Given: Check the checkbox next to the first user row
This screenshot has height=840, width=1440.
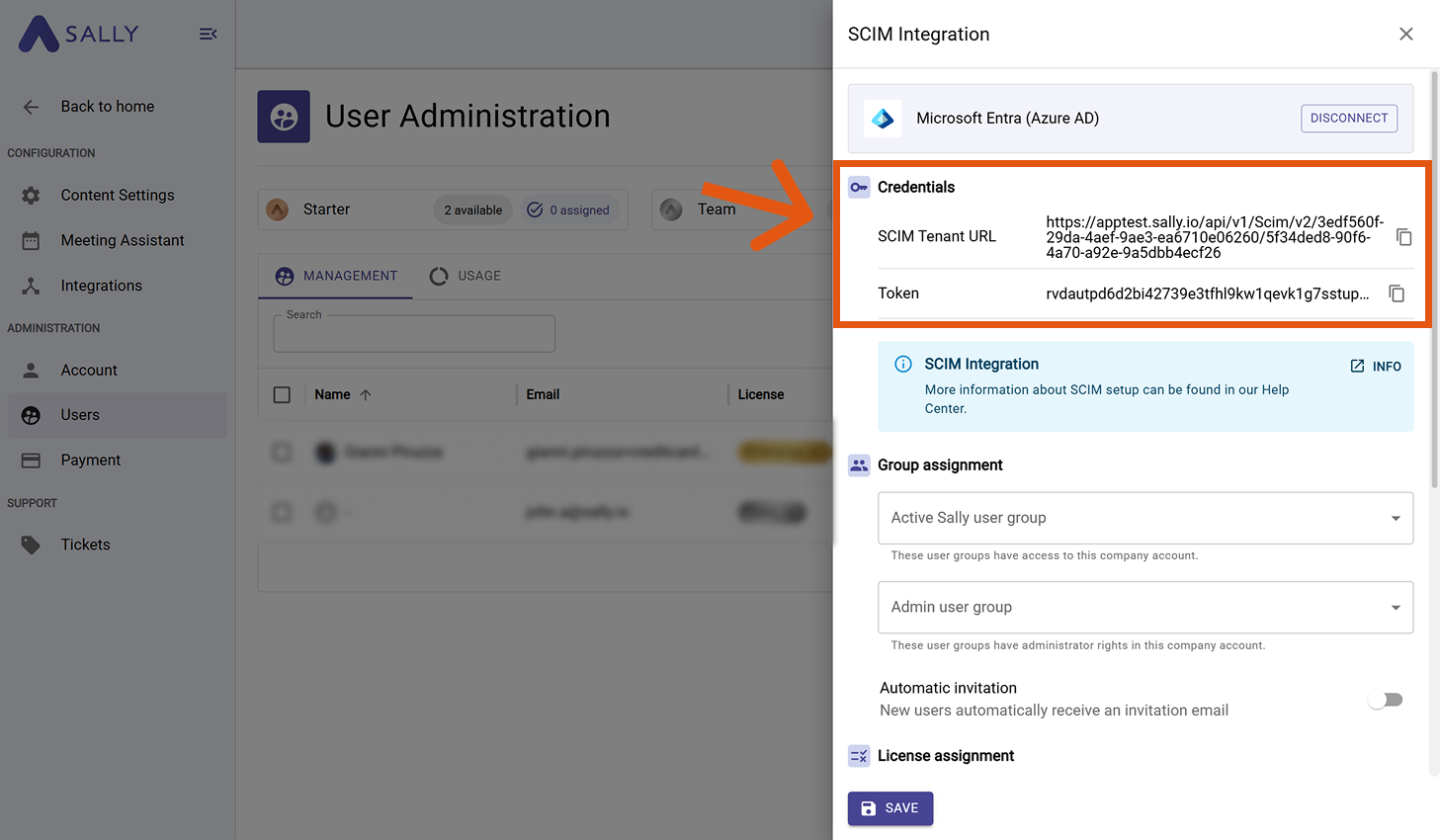Looking at the screenshot, I should (282, 452).
